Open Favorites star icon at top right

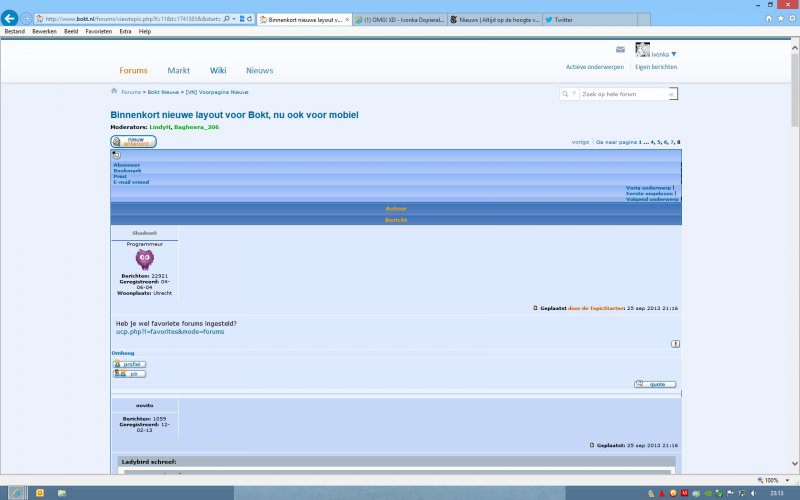781,18
